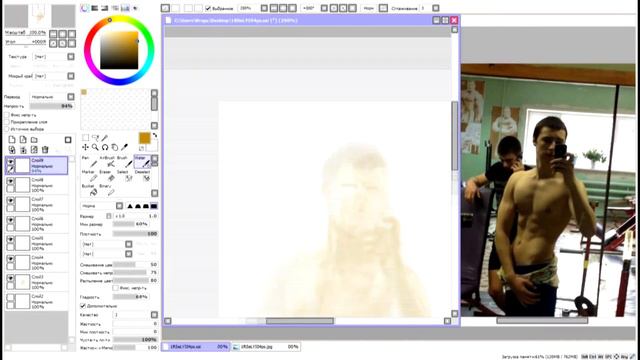Show layer Слой2 with its eye toggle

[x=11, y=298]
